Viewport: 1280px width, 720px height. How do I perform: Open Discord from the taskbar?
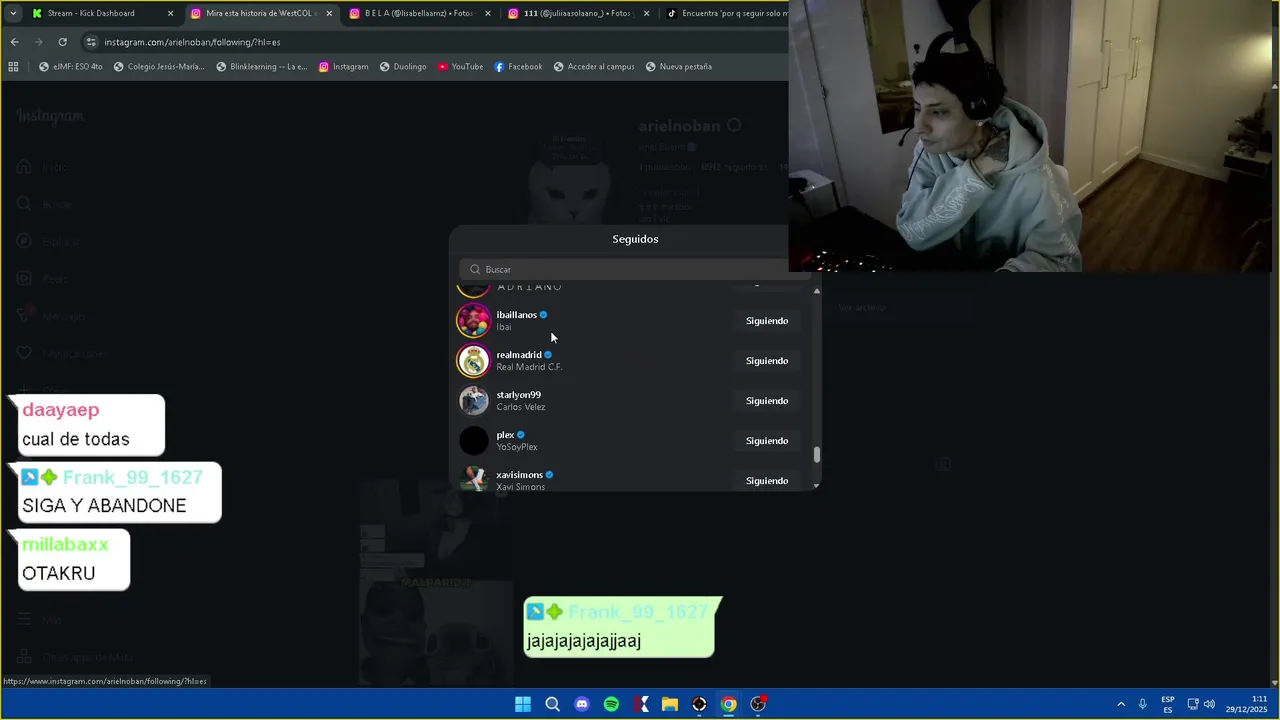582,704
